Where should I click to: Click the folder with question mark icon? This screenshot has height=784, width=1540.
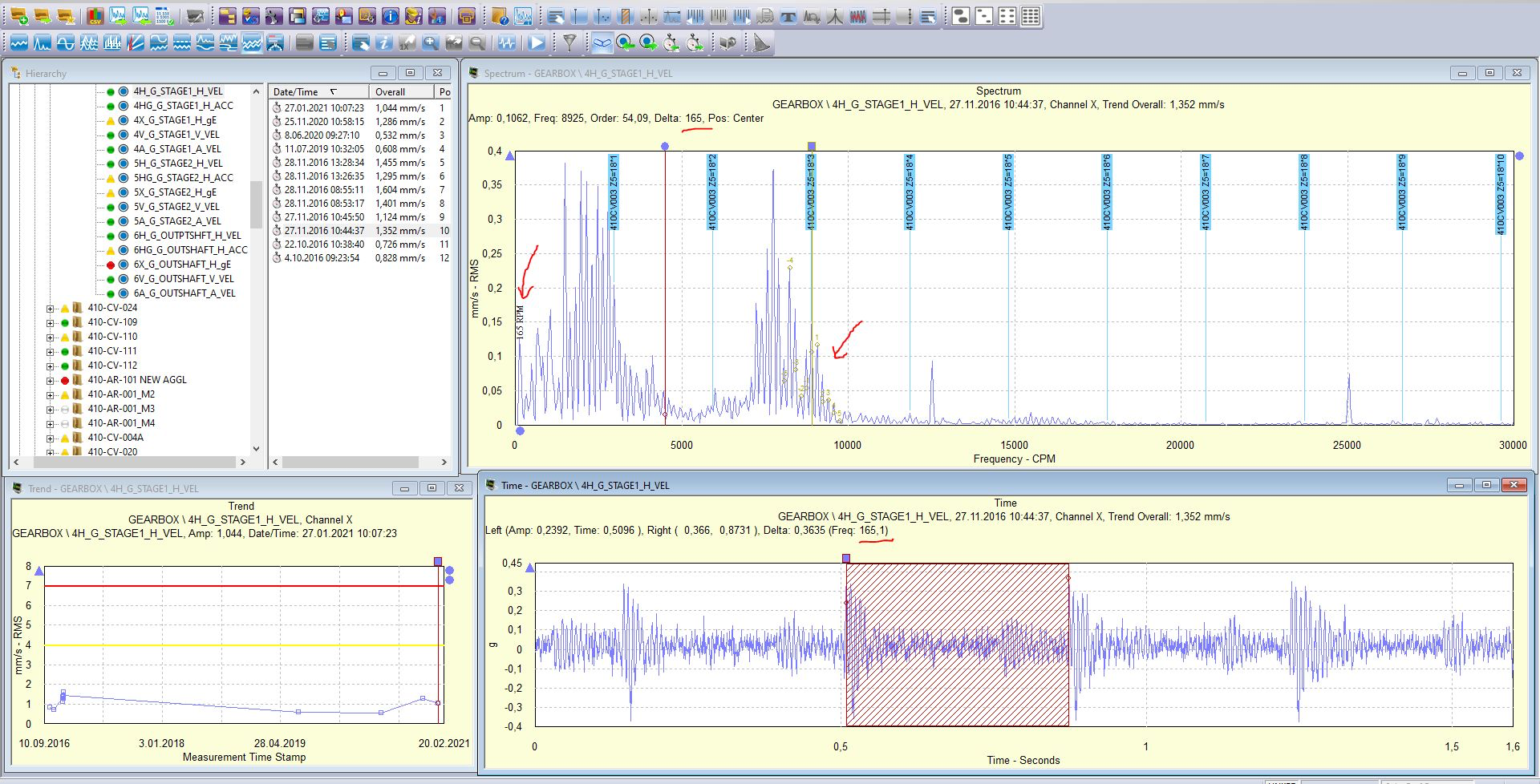click(x=500, y=16)
